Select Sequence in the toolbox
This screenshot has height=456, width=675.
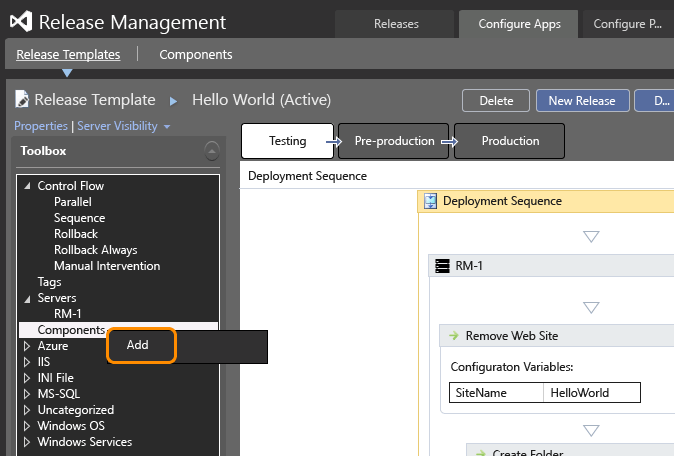coord(79,218)
